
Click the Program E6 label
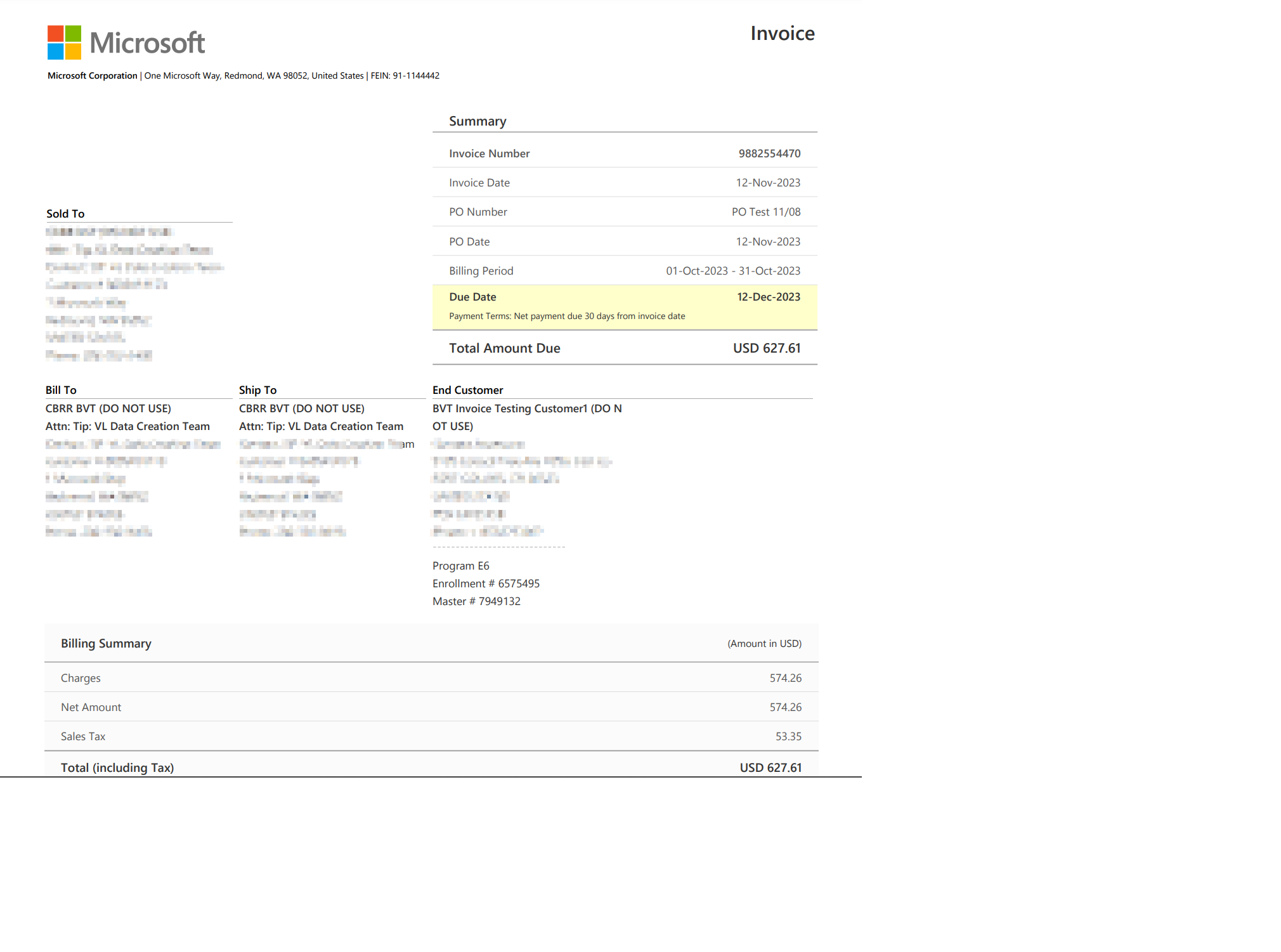461,565
